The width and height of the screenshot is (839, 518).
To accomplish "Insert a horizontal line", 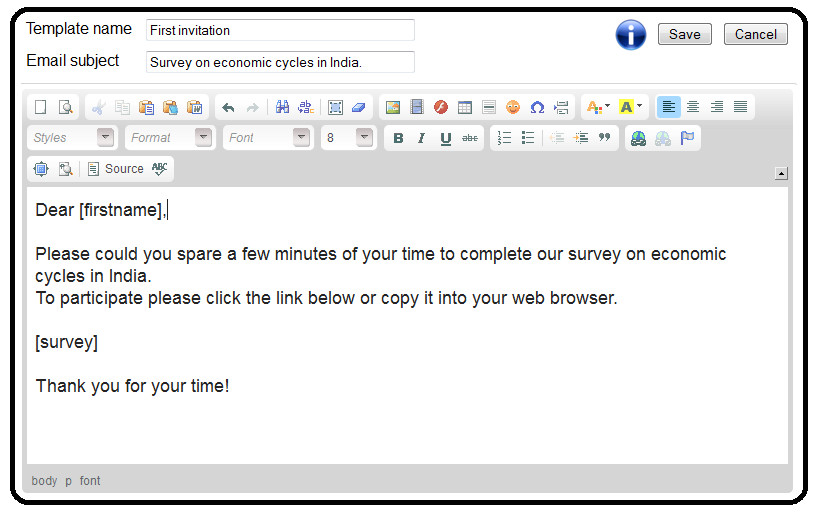I will (x=489, y=107).
